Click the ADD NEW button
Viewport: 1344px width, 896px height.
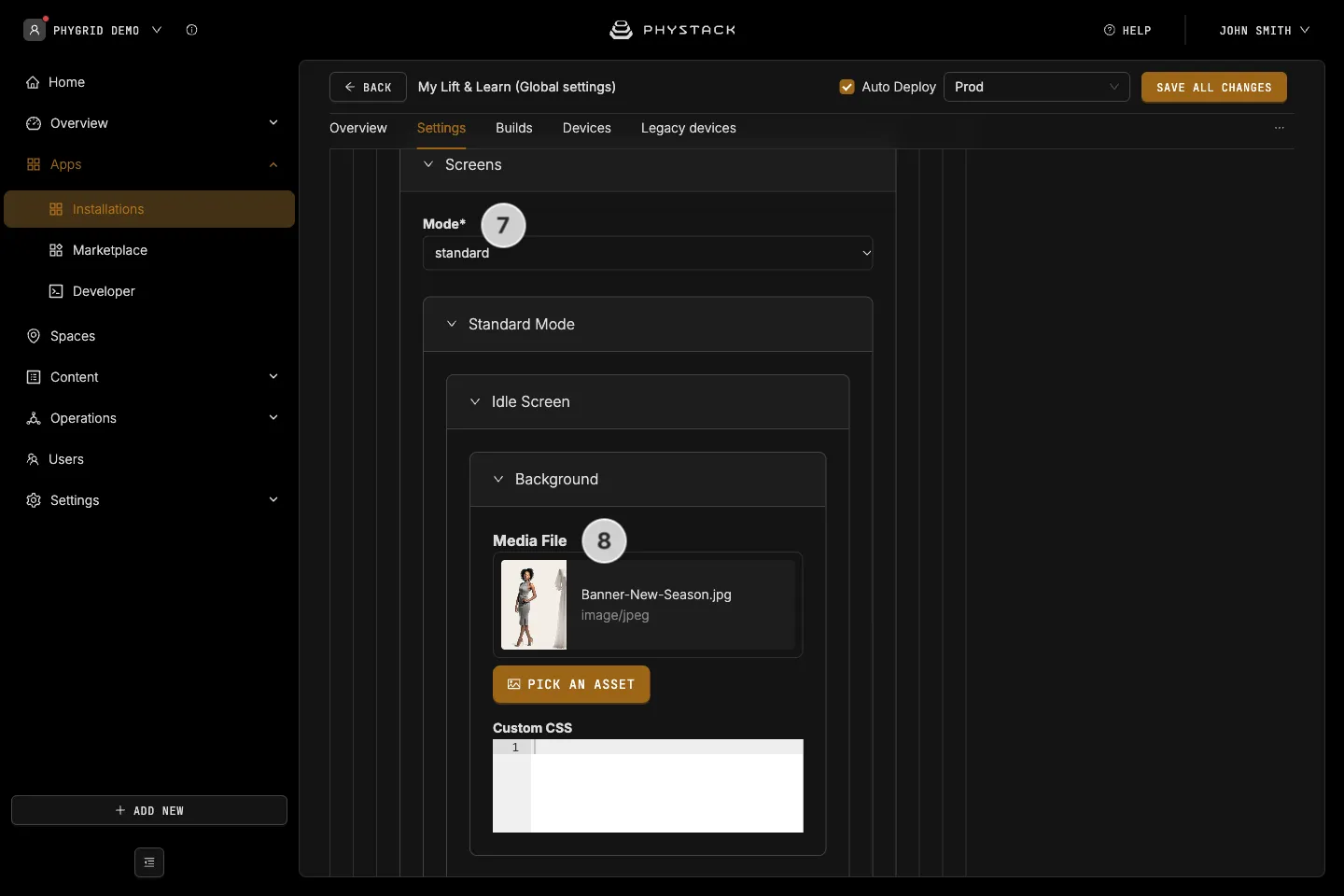[149, 810]
